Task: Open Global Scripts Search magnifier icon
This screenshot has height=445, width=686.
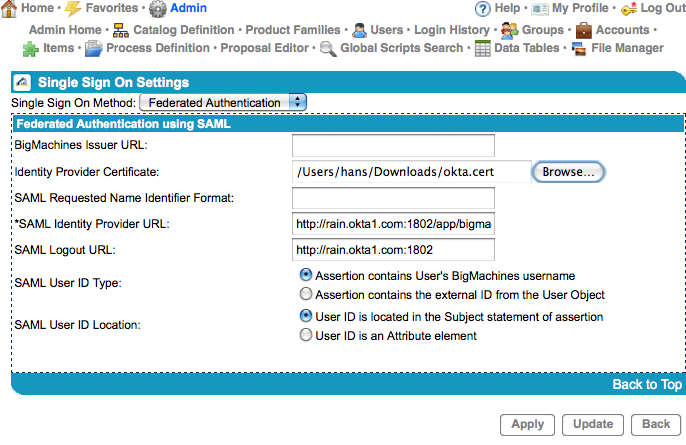Action: pyautogui.click(x=328, y=48)
